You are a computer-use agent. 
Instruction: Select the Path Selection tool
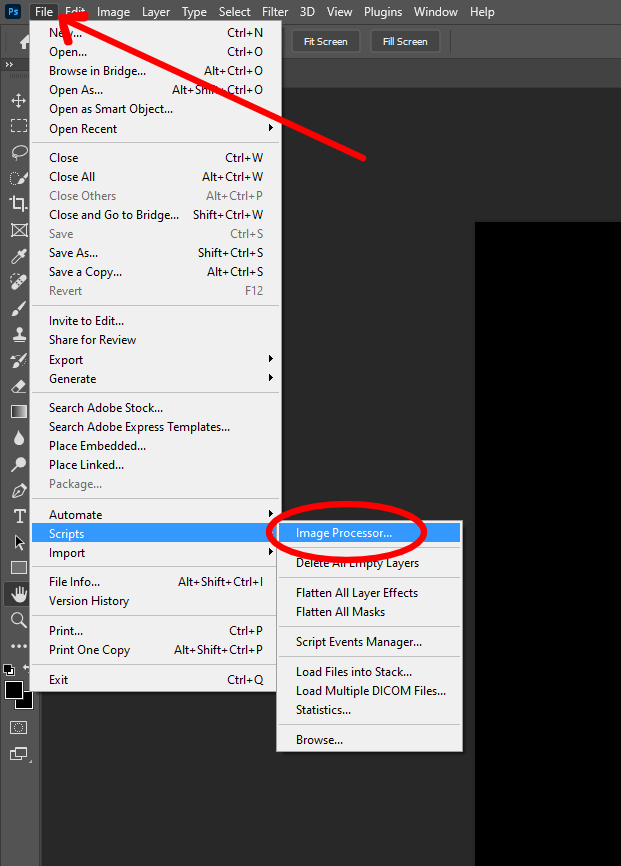[19, 542]
